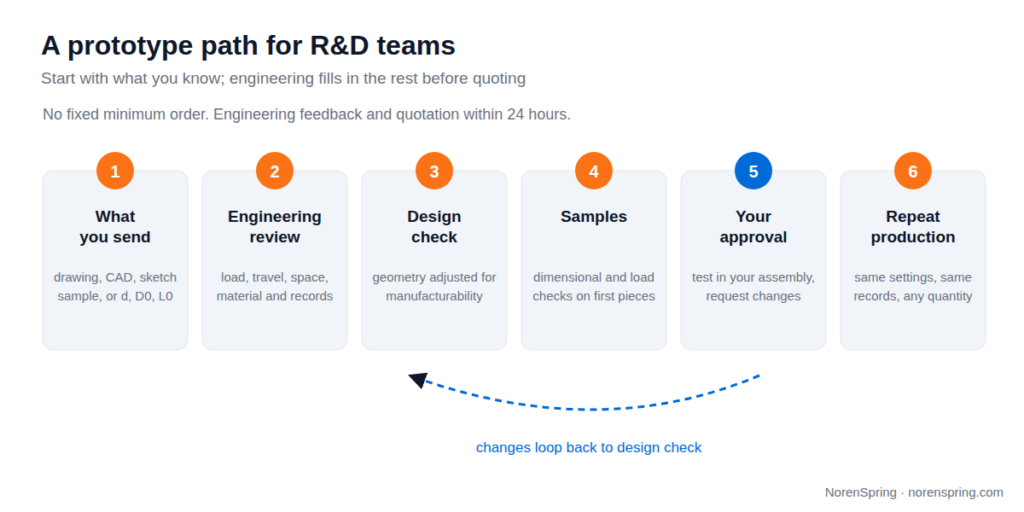Image resolution: width=1024 pixels, height=512 pixels.
Task: Click 'load, travel, space, material' description
Action: [x=274, y=287]
